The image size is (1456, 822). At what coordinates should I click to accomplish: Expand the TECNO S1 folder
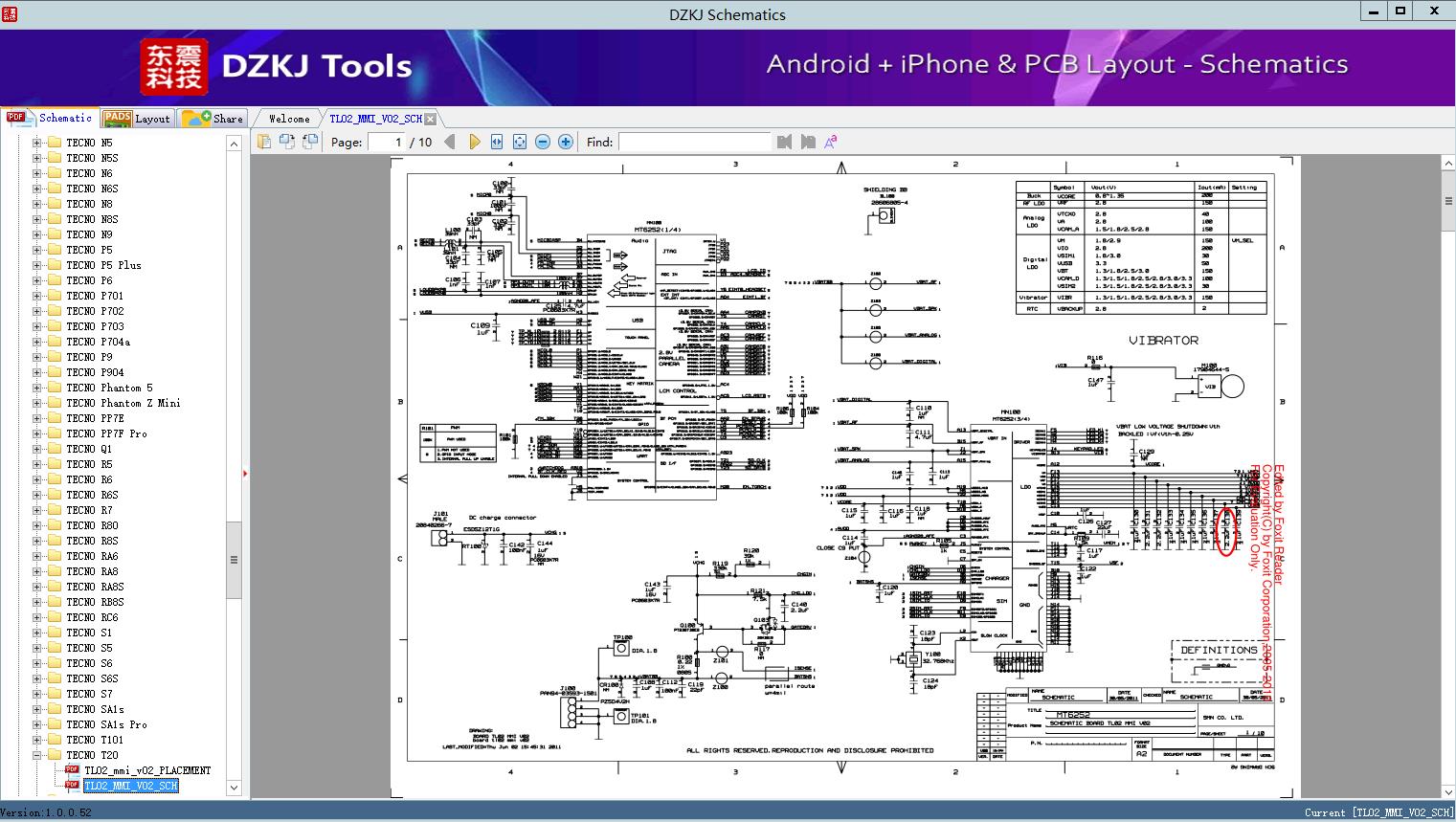click(37, 633)
